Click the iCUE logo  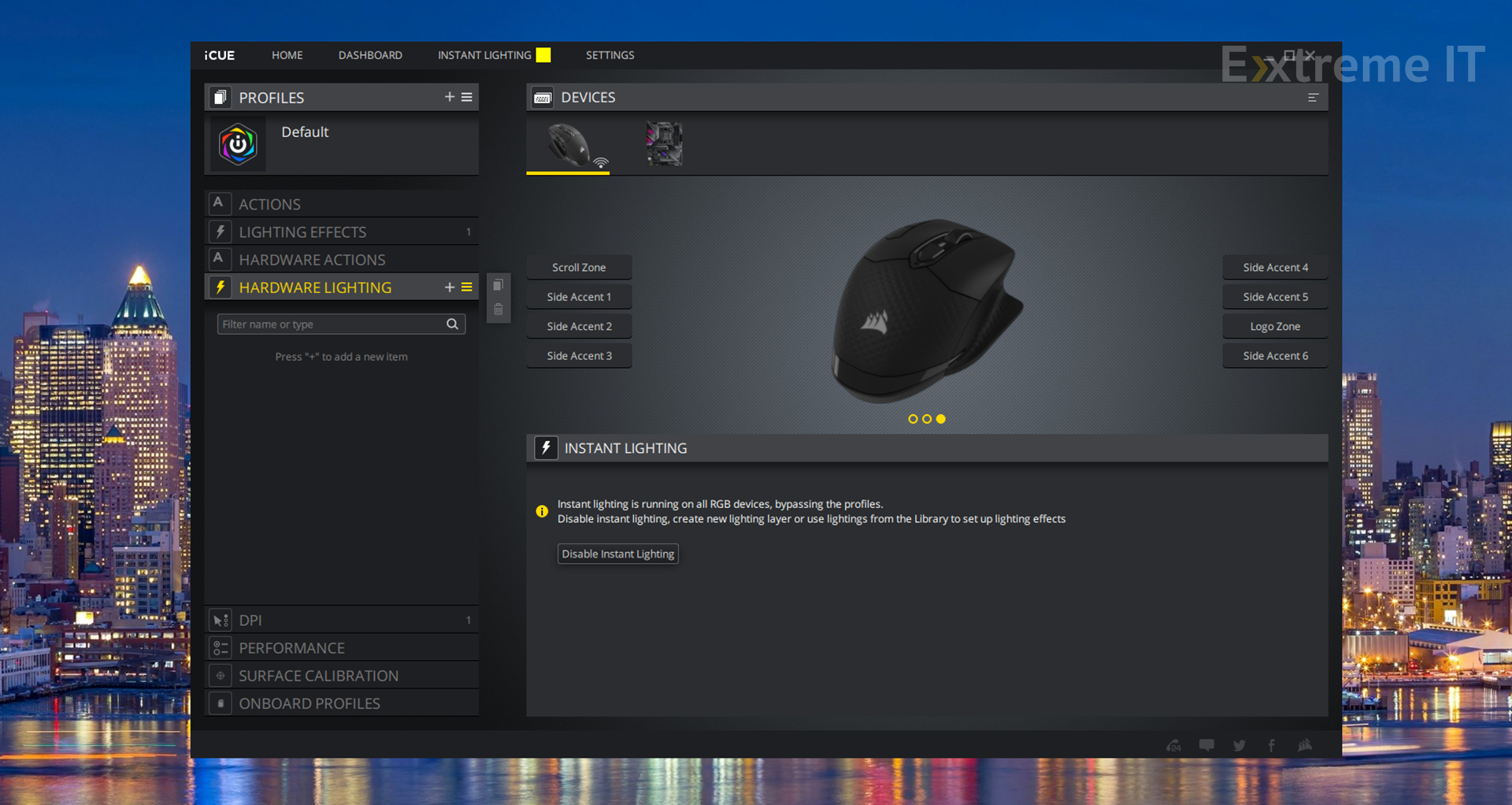point(220,55)
